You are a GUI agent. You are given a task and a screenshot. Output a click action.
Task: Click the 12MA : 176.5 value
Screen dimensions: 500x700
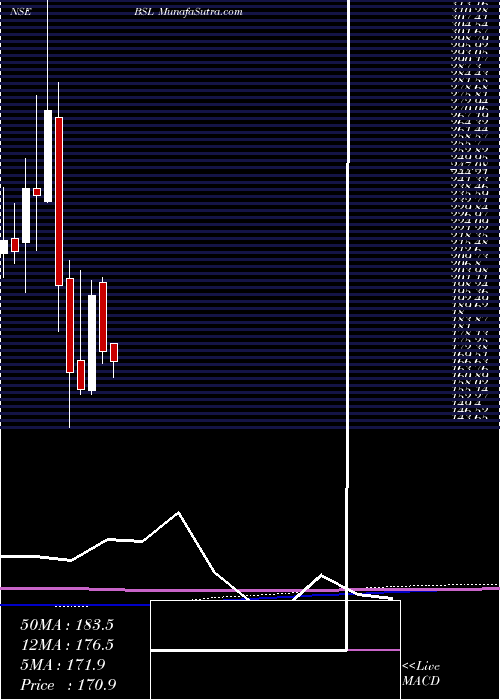(x=67, y=645)
